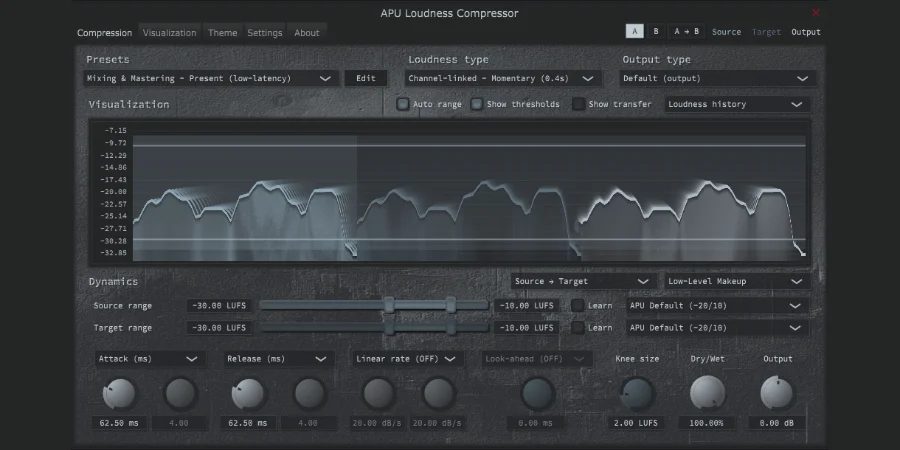Screen dimensions: 900x450
Task: Click the Look-ahead 0.00 ms value field
Action: tap(535, 423)
